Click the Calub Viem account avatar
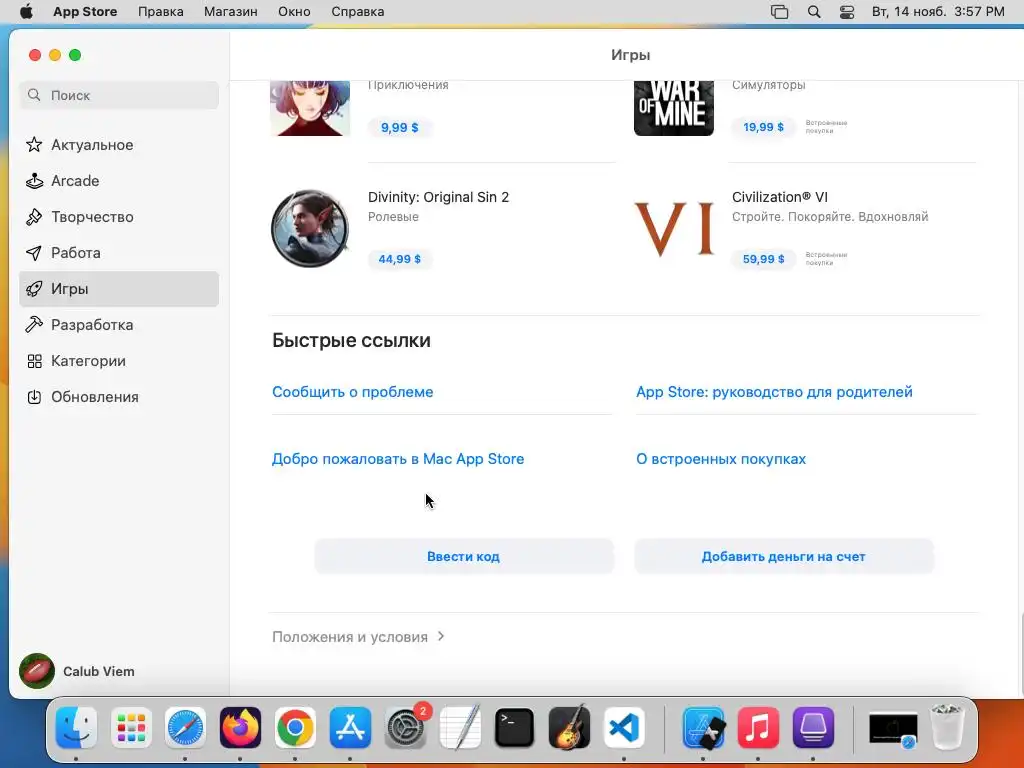The width and height of the screenshot is (1024, 768). coord(37,671)
